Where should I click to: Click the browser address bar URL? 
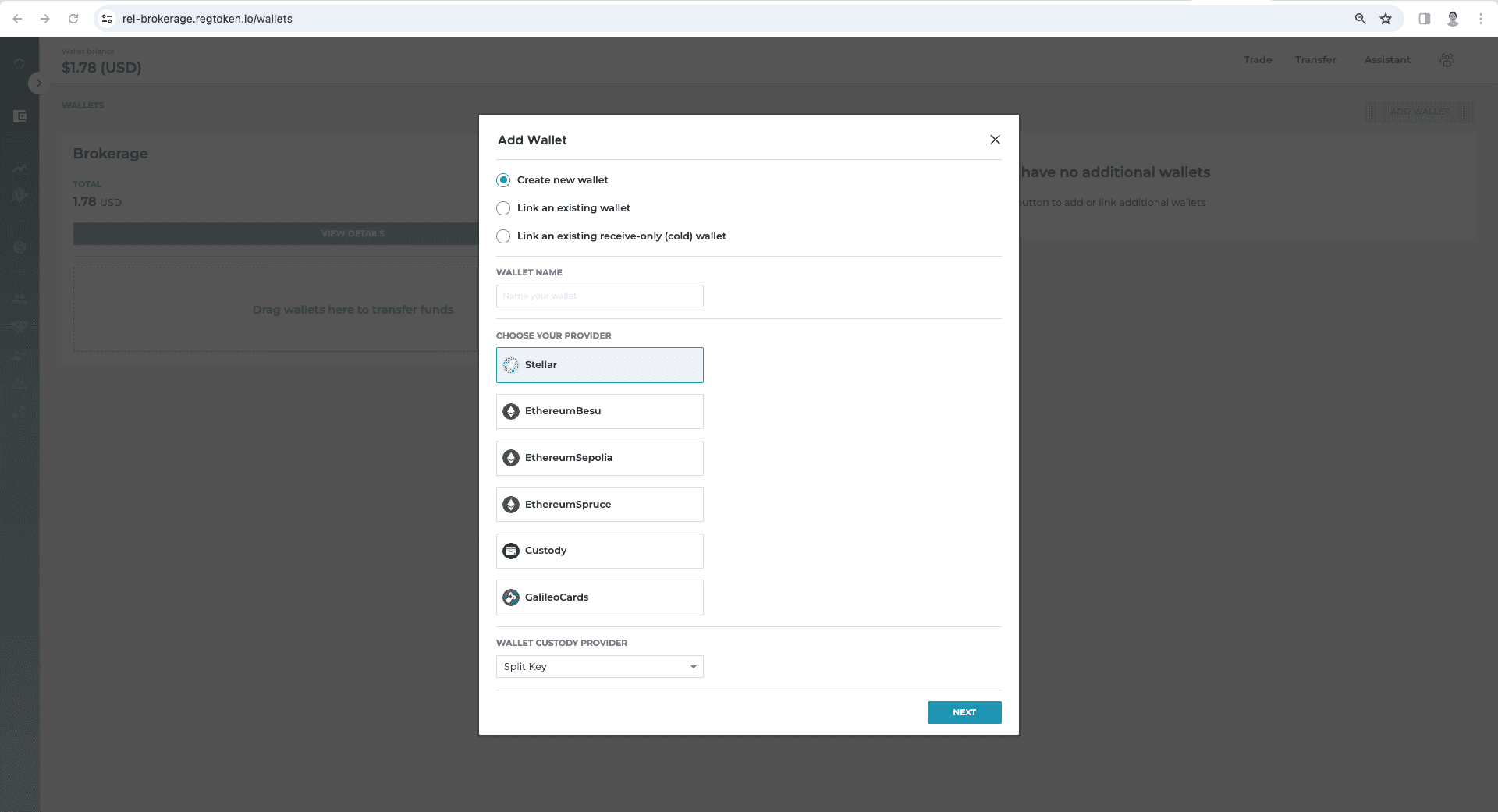(x=208, y=19)
